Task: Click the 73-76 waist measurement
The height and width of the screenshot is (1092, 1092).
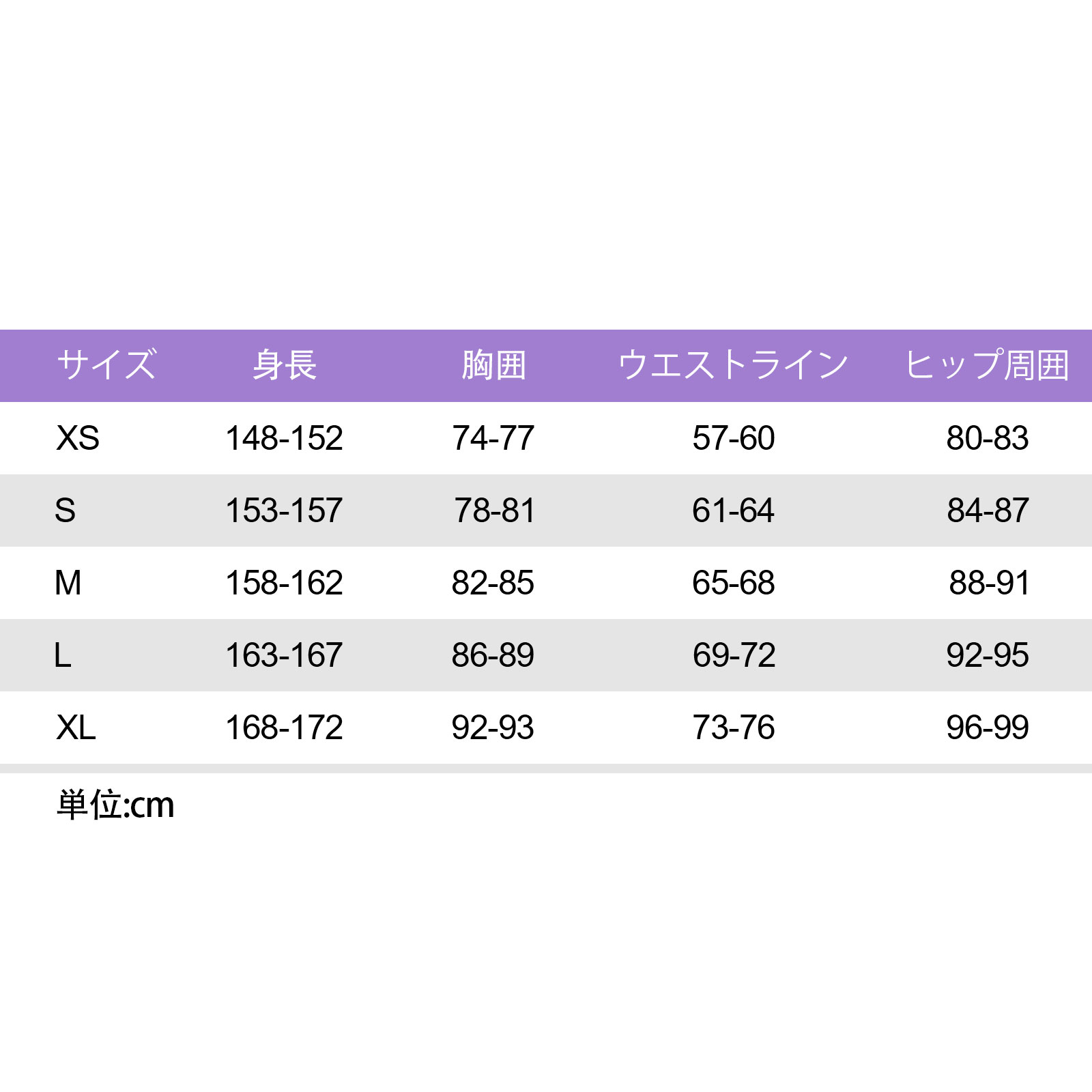Action: 734,728
